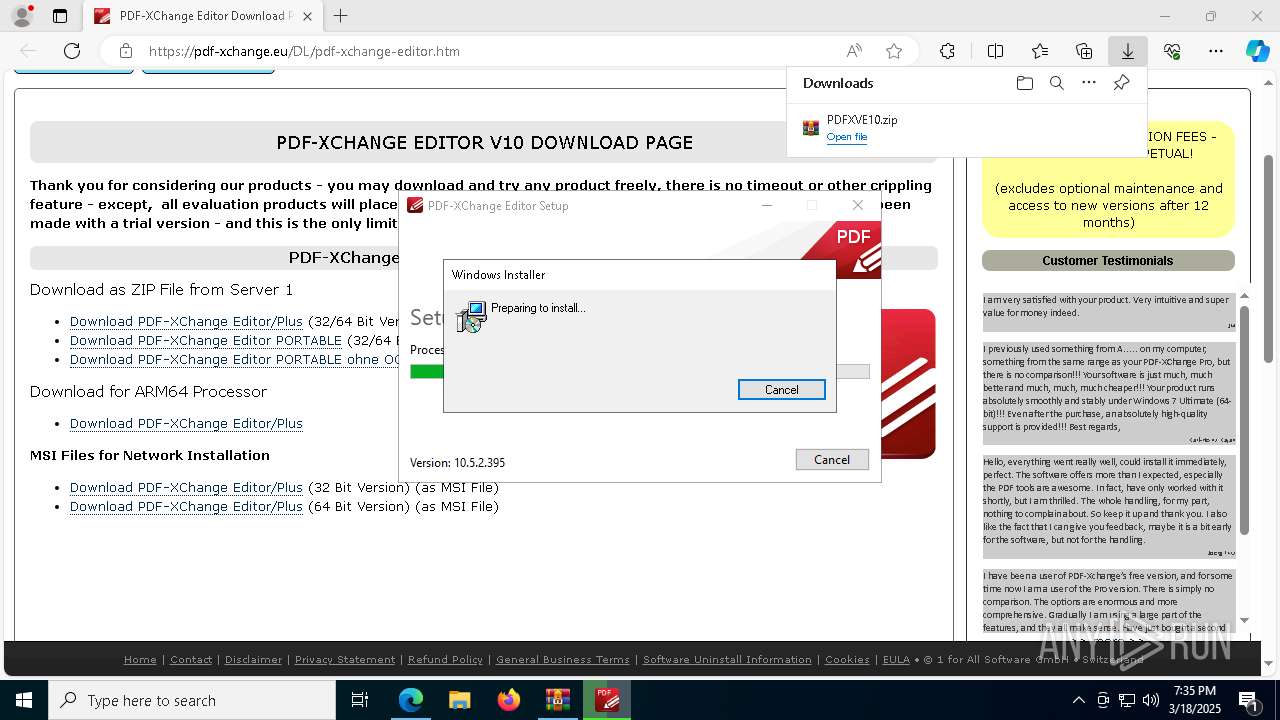This screenshot has height=720, width=1280.
Task: Refresh the current page
Action: (72, 51)
